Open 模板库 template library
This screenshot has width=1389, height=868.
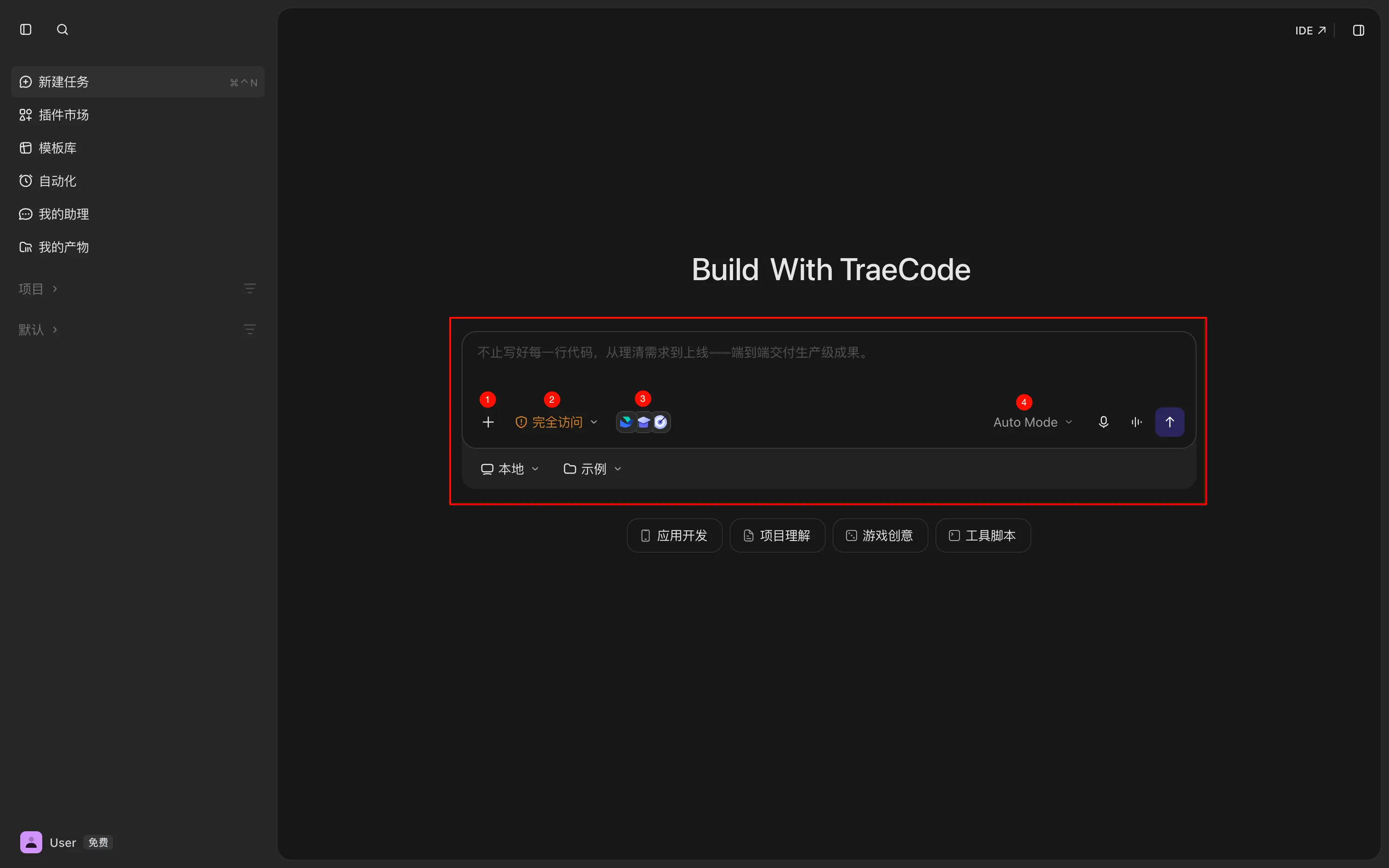[138, 148]
